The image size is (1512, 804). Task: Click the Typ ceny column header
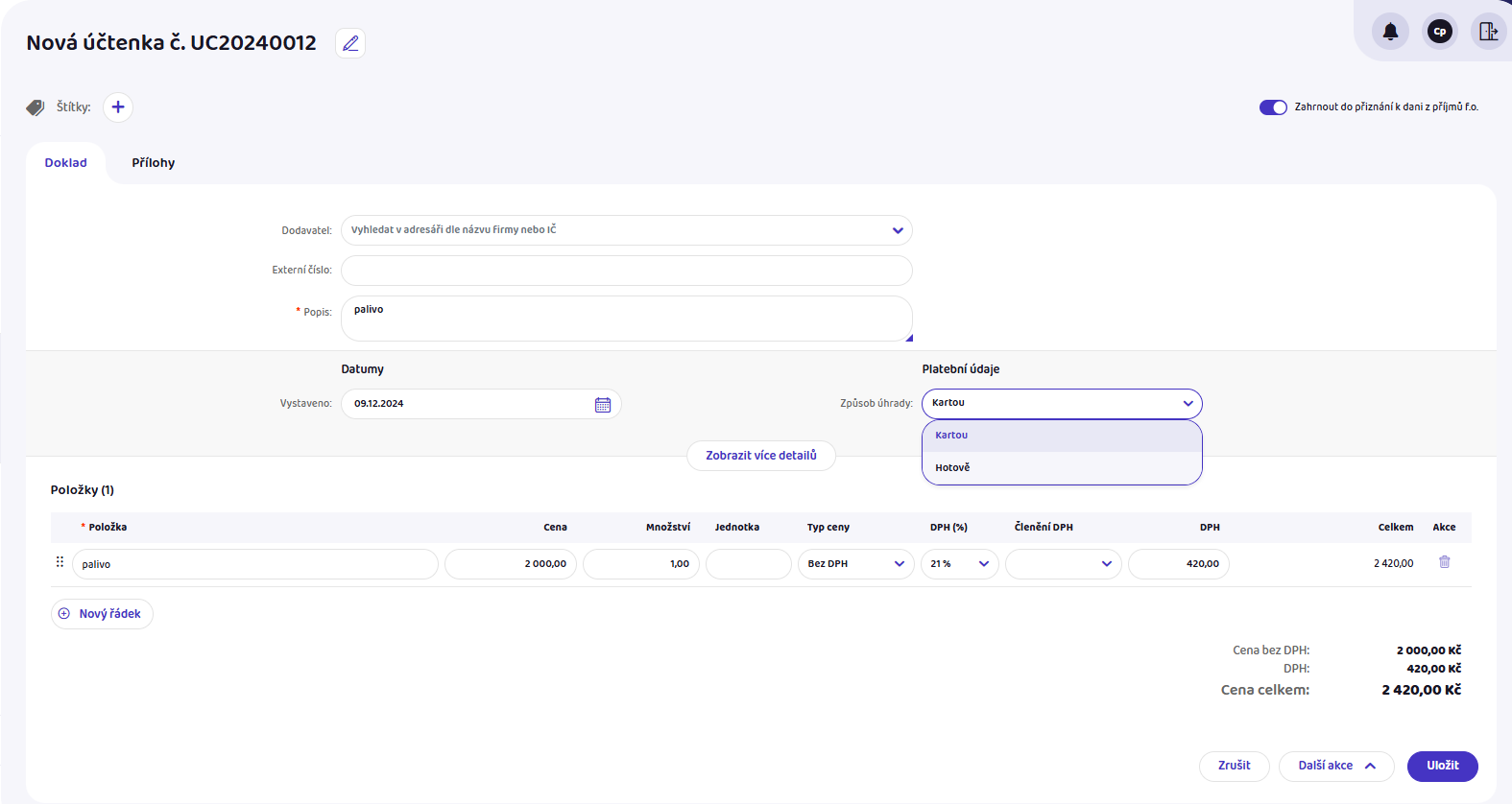click(828, 528)
